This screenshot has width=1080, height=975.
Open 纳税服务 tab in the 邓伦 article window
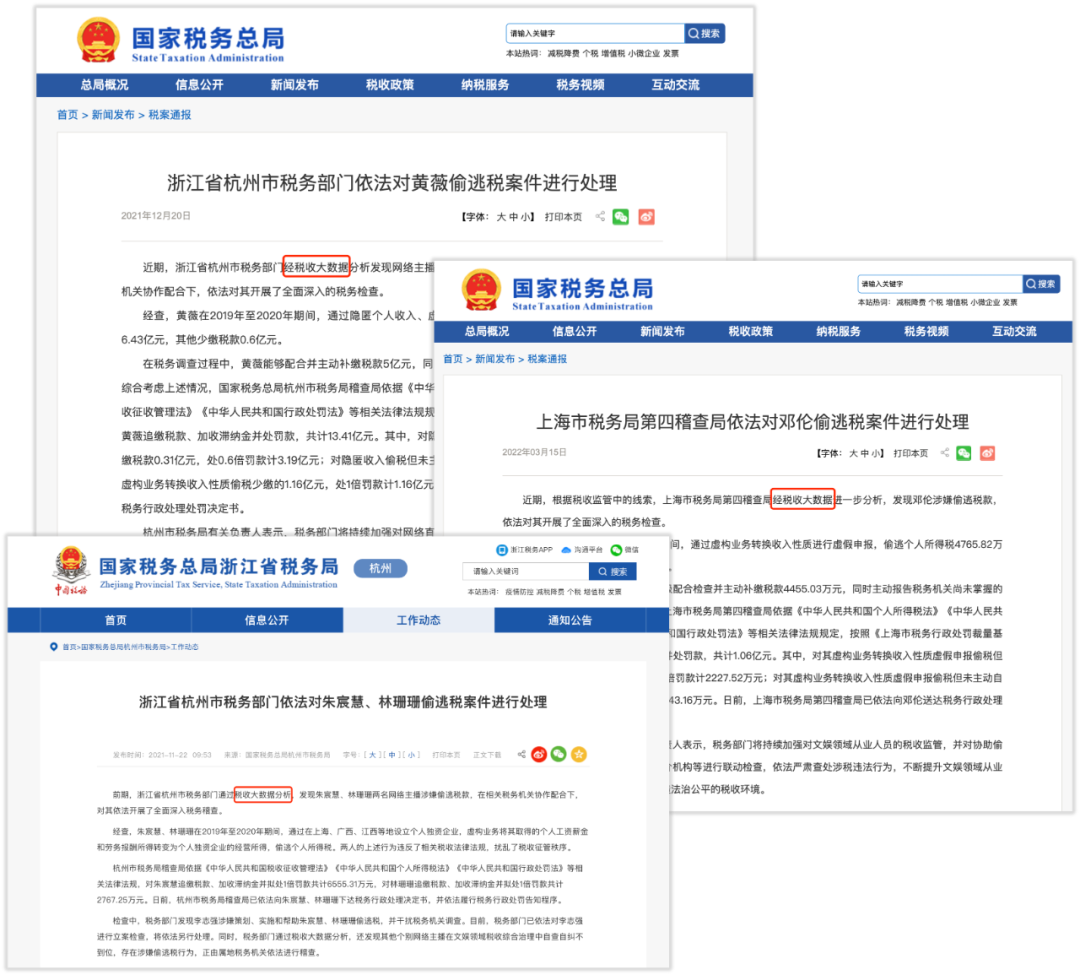pyautogui.click(x=838, y=331)
